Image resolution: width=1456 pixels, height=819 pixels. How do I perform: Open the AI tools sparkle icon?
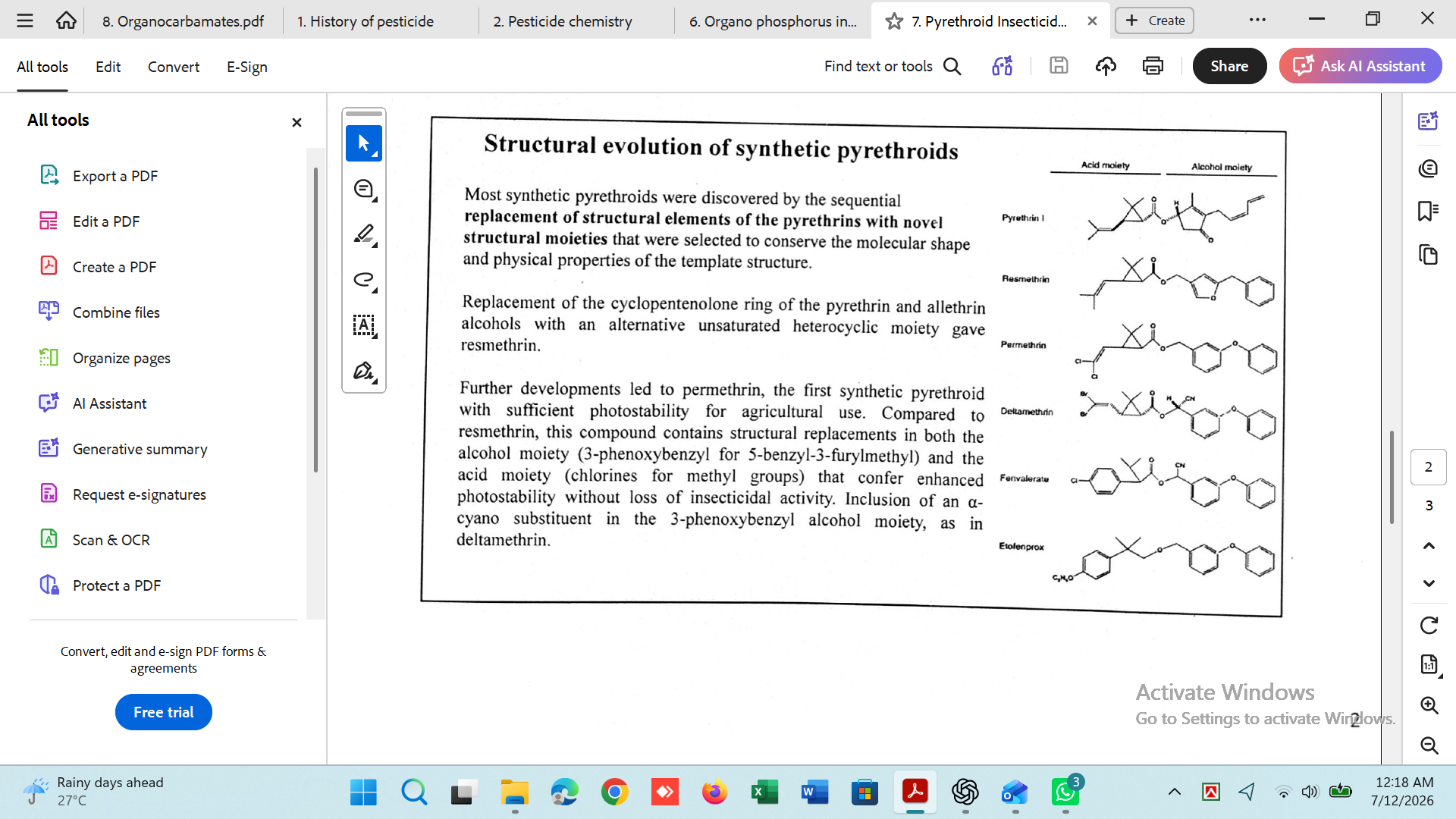[x=1002, y=66]
